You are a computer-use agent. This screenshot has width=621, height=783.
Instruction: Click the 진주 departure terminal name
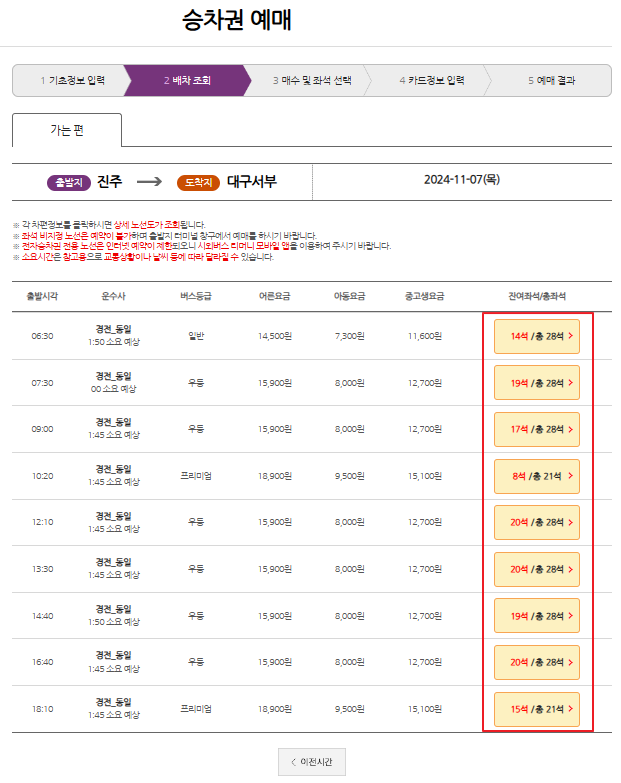(x=109, y=181)
